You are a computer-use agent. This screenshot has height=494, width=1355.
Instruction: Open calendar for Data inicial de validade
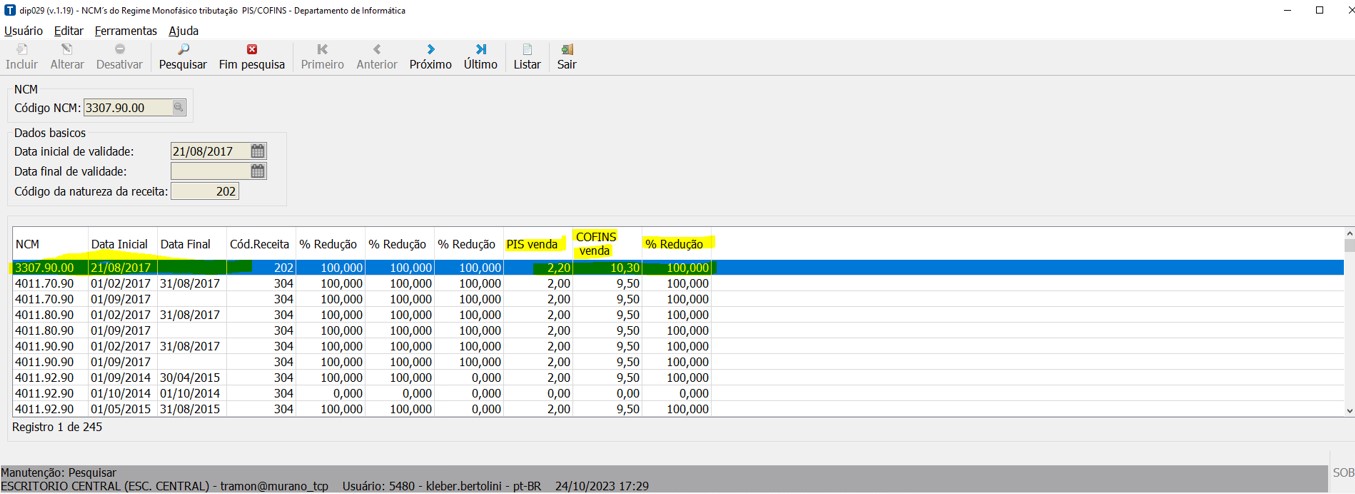coord(258,151)
